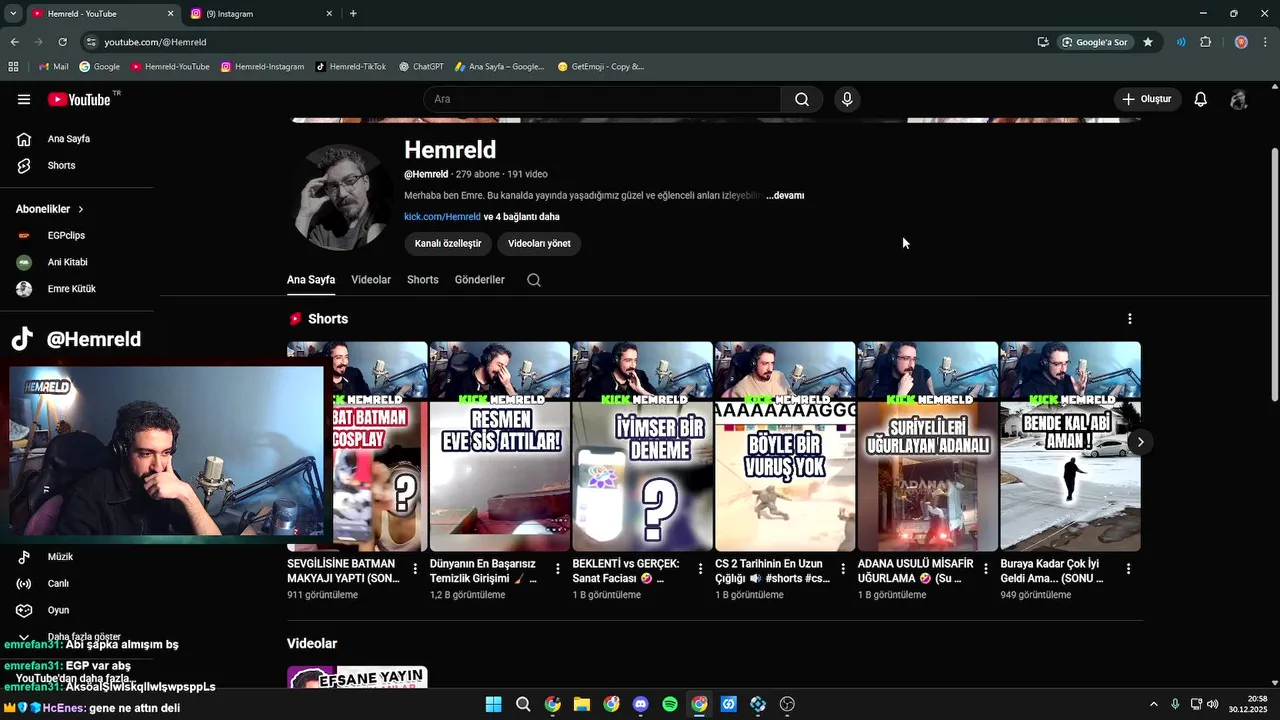The width and height of the screenshot is (1280, 720).
Task: Click the address bar URL
Action: pos(155,42)
